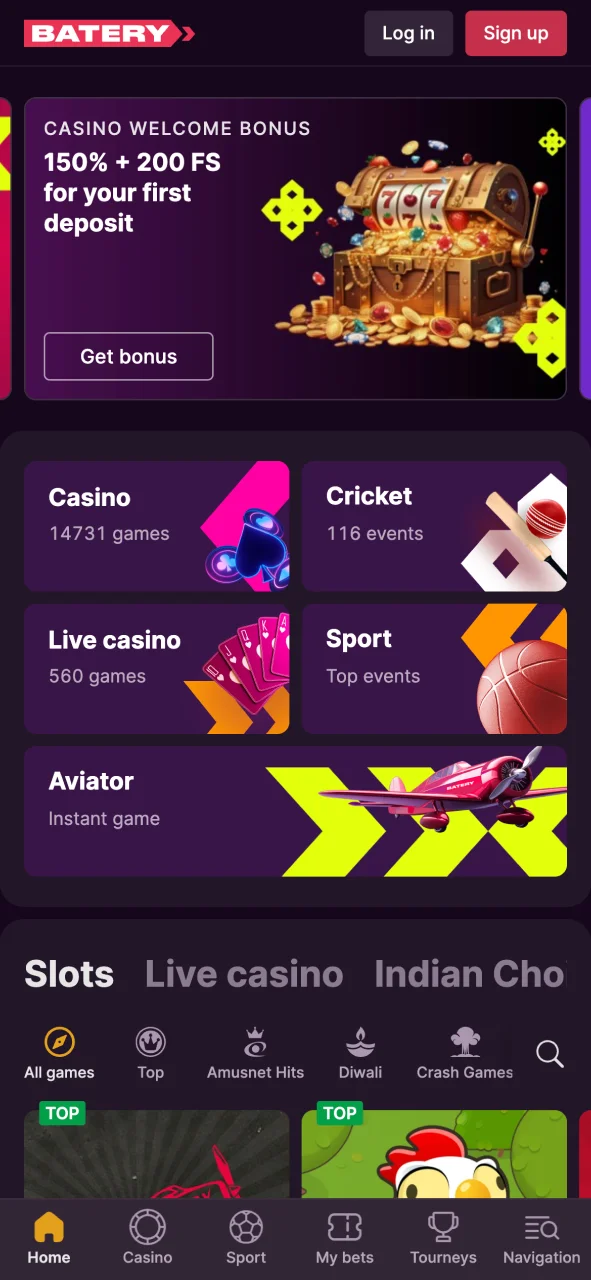
Task: Tap the Get bonus button
Action: coord(128,356)
